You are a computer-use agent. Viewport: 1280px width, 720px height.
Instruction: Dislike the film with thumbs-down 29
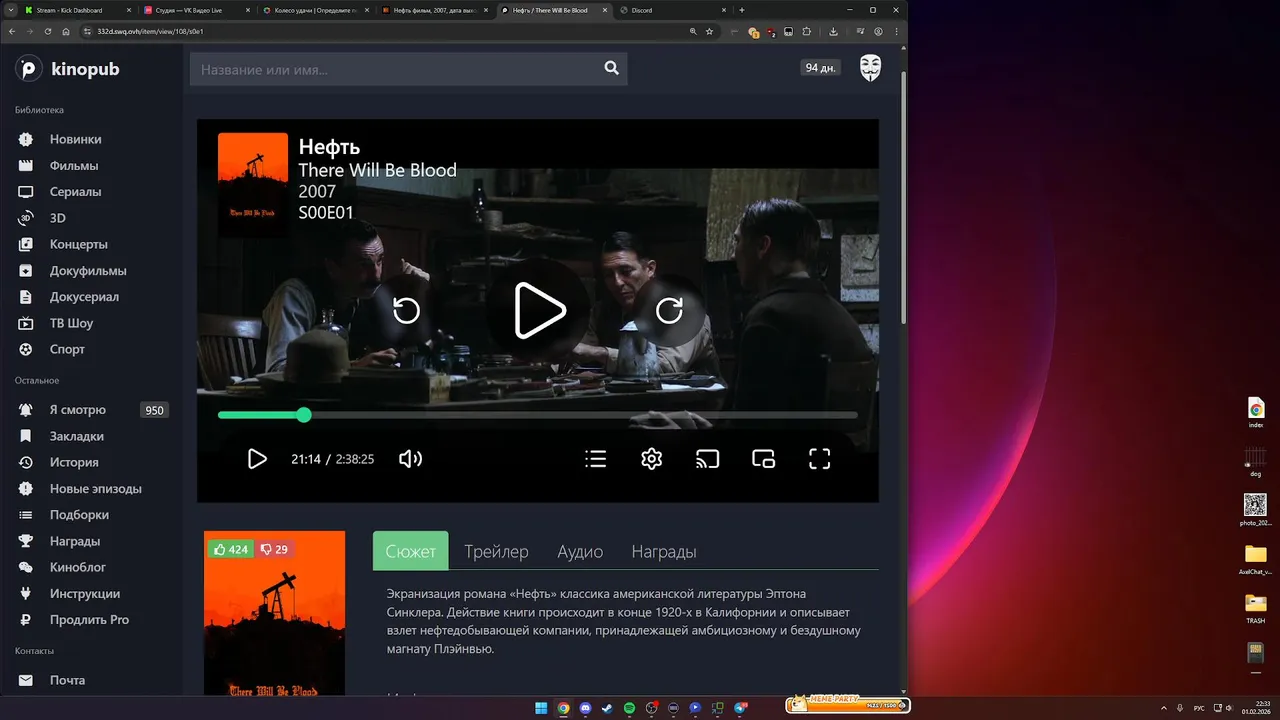pyautogui.click(x=274, y=549)
